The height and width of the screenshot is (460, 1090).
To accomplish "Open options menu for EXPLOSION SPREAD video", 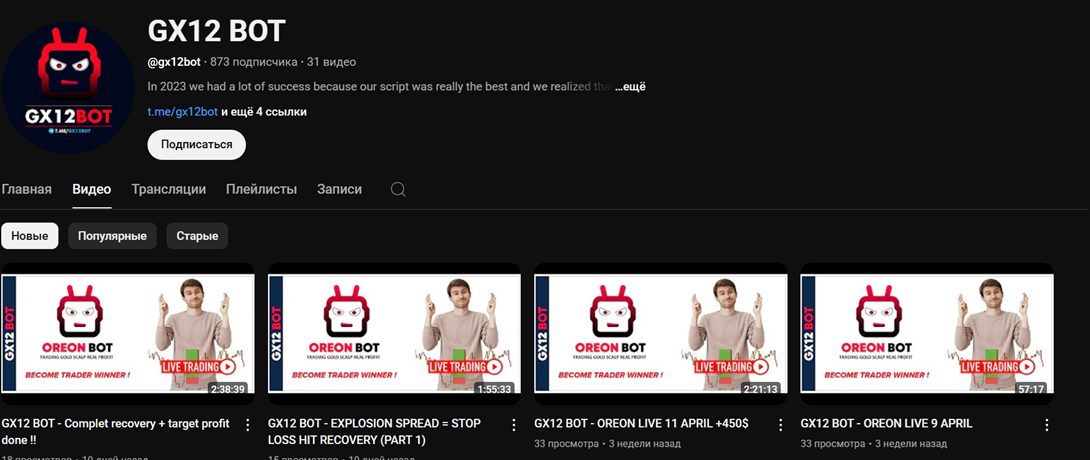I will tap(515, 425).
